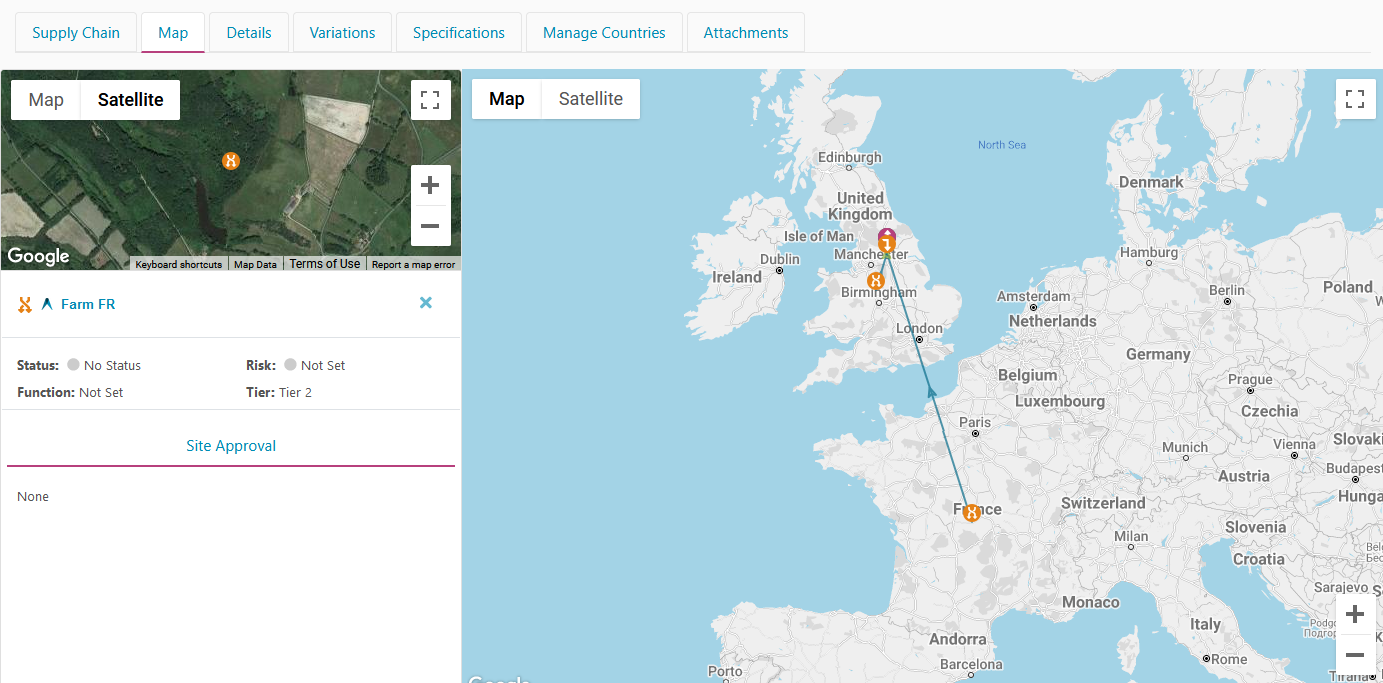Zoom in on the small satellite map
This screenshot has height=683, width=1383.
(x=430, y=186)
